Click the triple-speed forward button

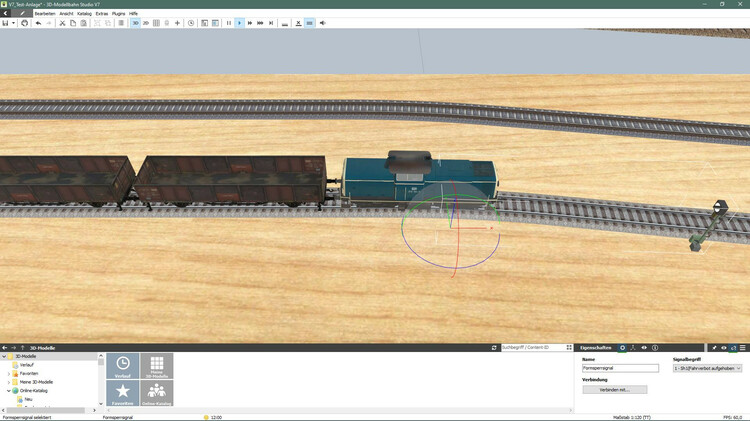(260, 23)
